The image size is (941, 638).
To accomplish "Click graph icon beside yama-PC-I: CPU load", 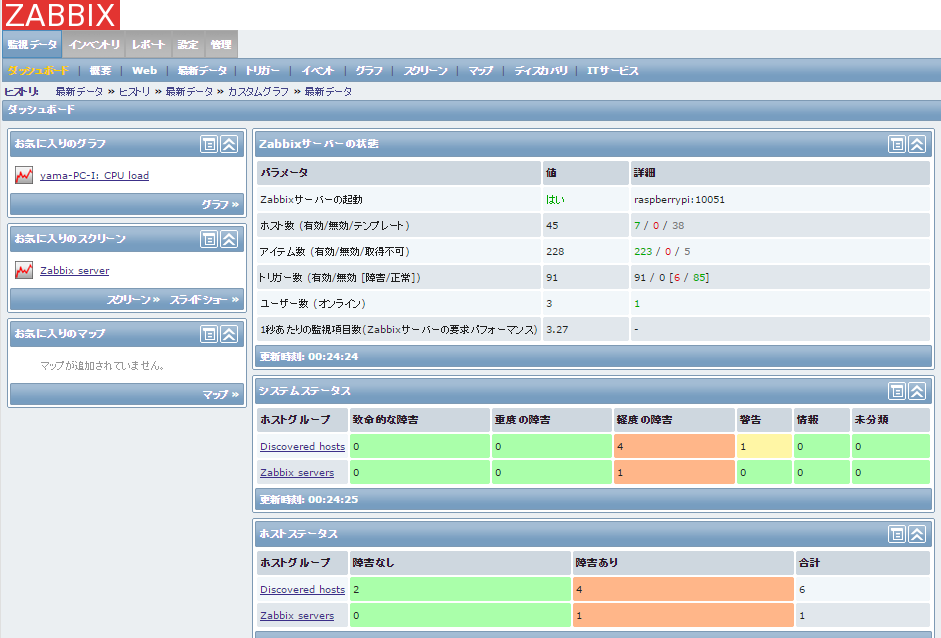I will tap(24, 175).
